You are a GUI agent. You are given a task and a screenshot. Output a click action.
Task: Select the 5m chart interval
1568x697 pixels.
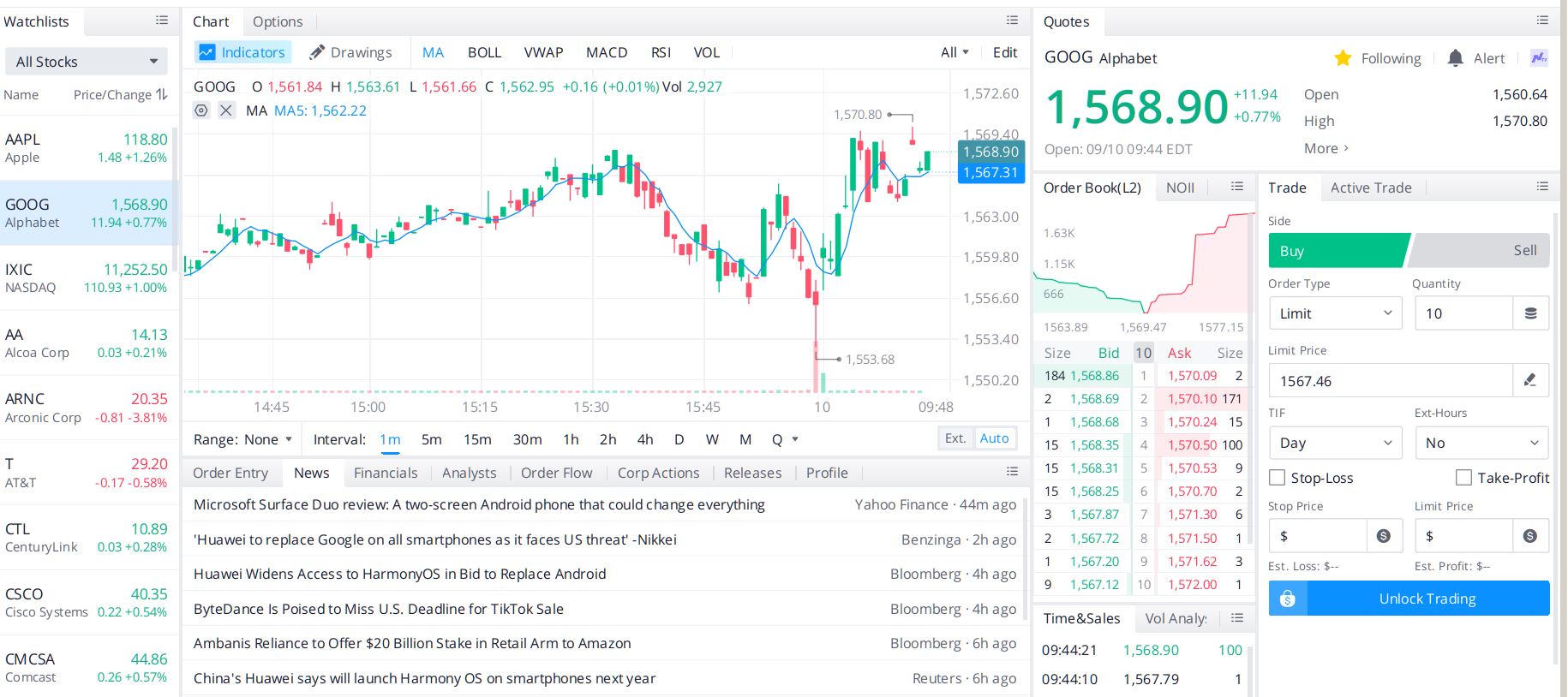click(x=432, y=439)
